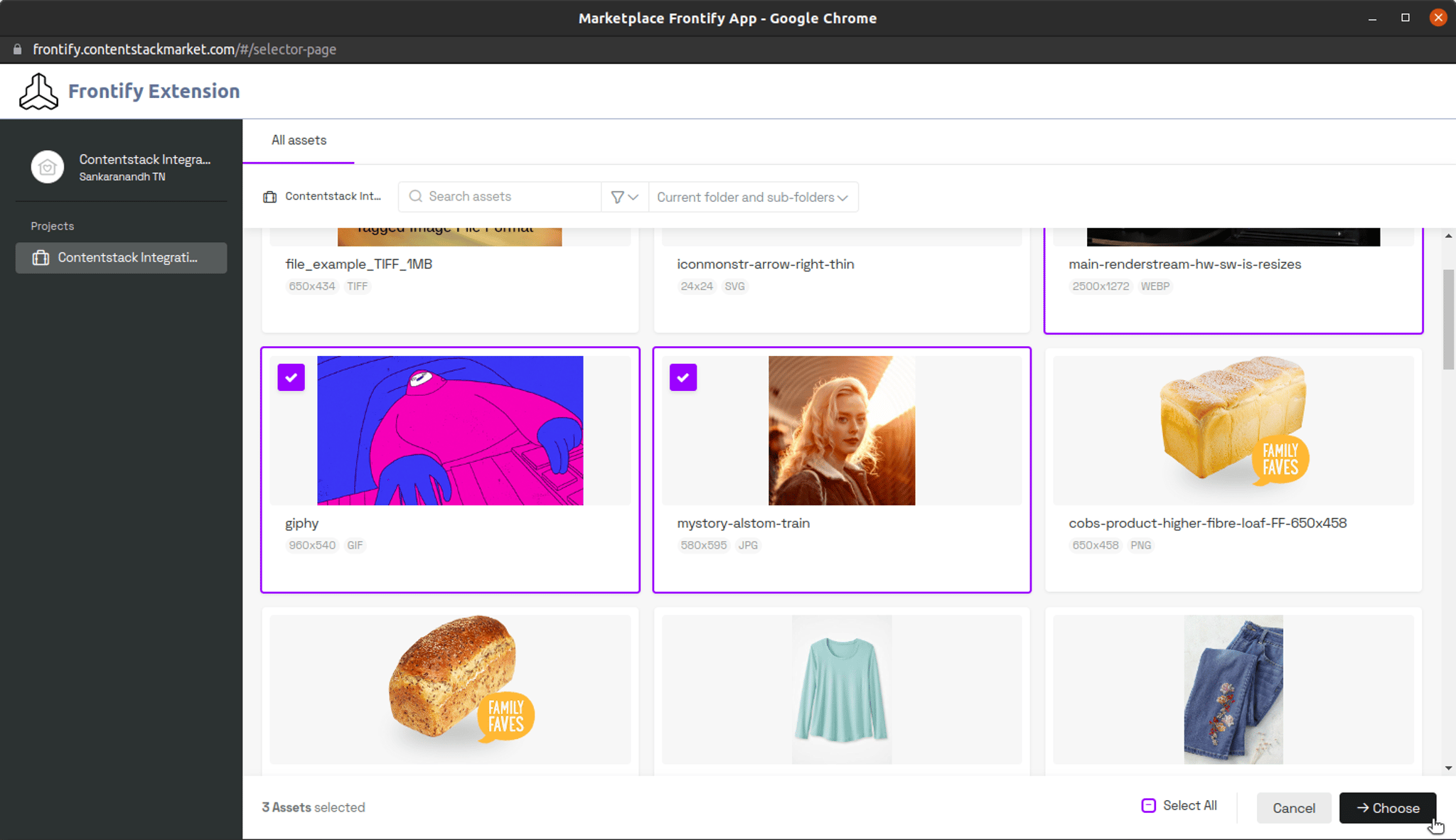Click the cobs higher-fibre loaf thumbnail
Viewport: 1456px width, 840px height.
(1233, 431)
